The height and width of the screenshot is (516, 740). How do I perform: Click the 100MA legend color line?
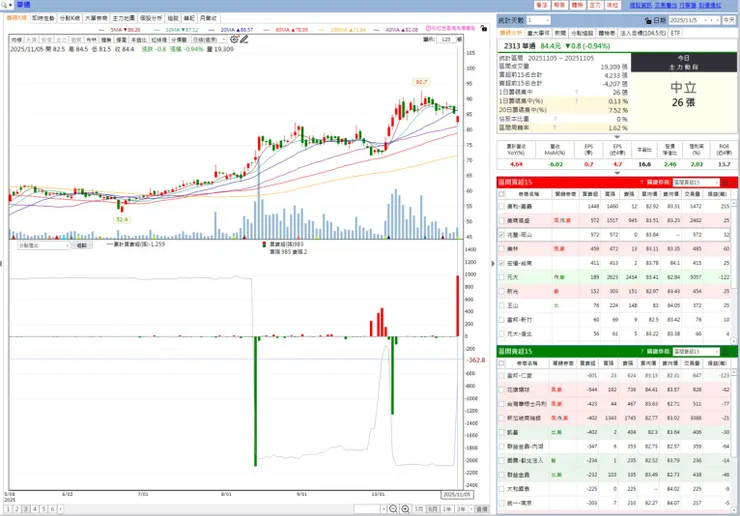click(322, 30)
